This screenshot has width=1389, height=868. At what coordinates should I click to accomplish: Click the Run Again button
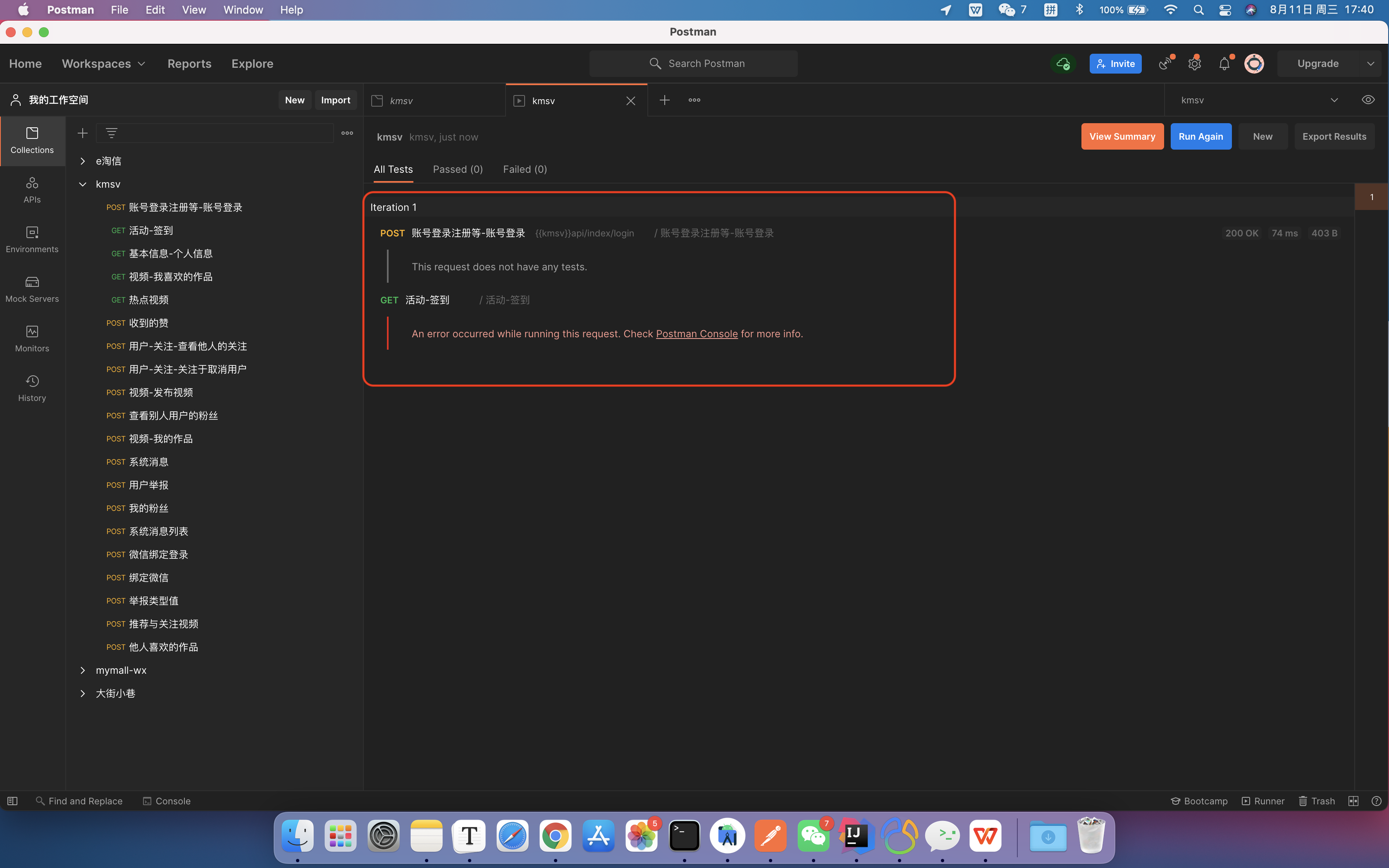pyautogui.click(x=1200, y=137)
